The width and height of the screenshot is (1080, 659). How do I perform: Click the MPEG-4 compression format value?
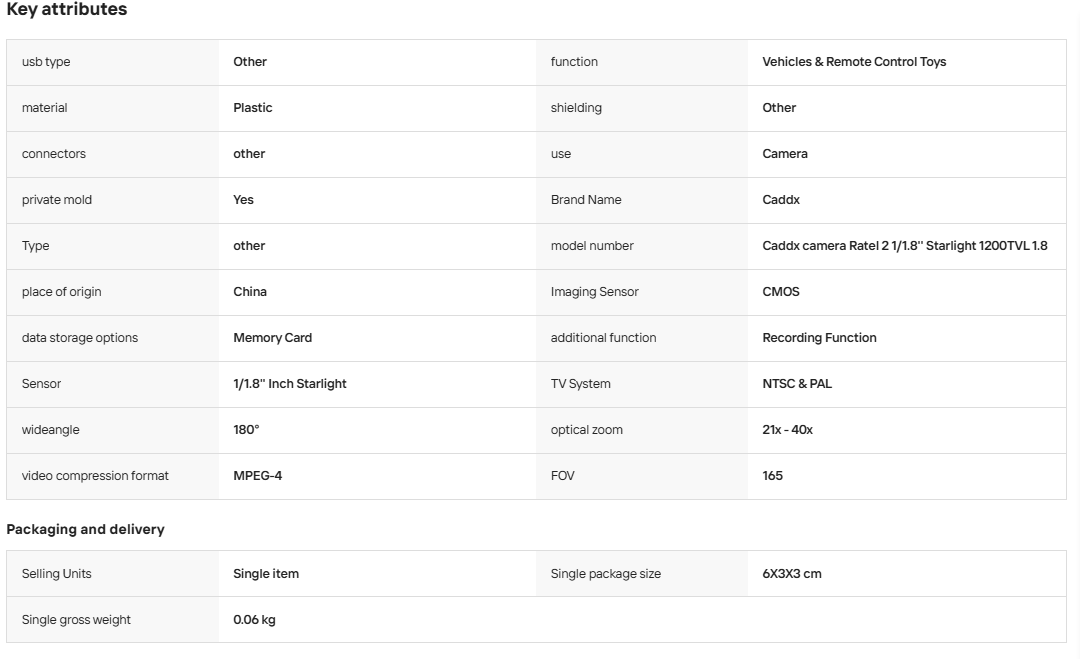tap(257, 476)
